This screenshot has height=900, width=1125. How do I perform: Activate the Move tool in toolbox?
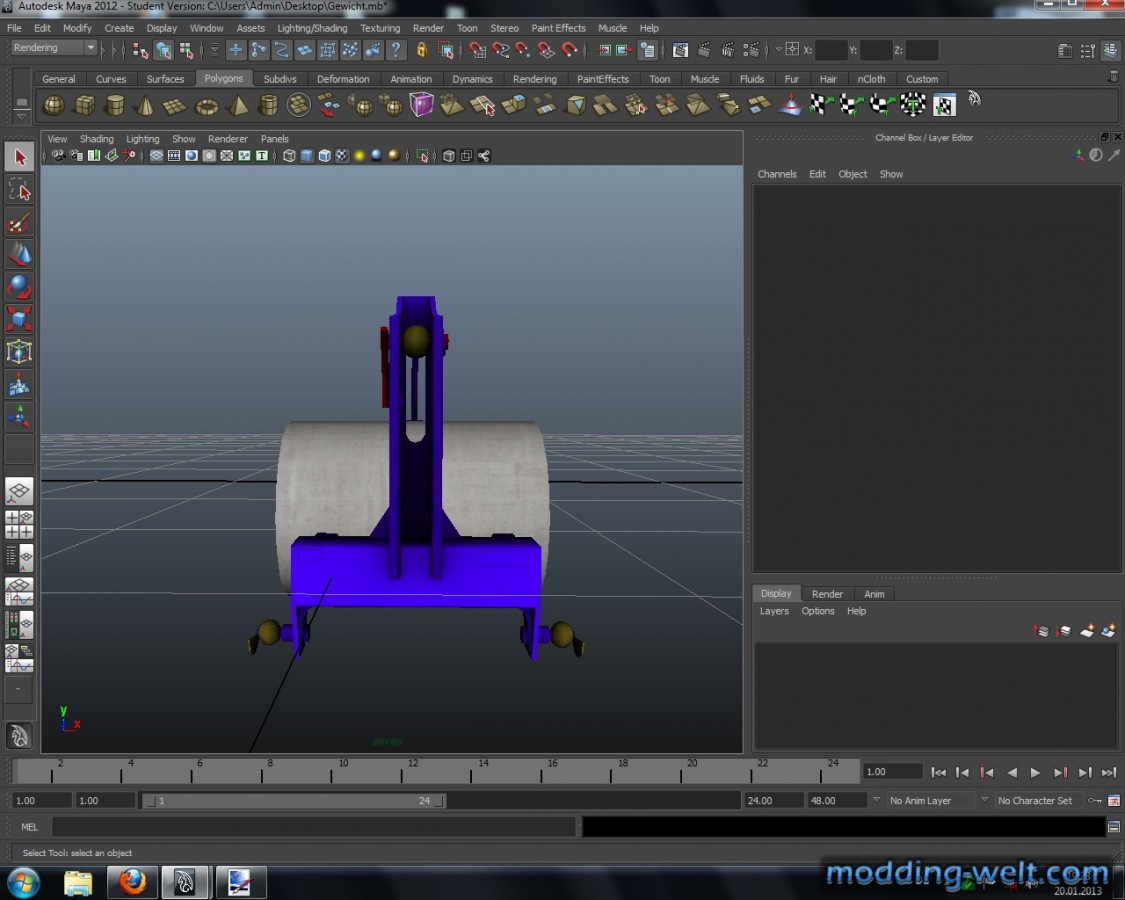point(19,255)
